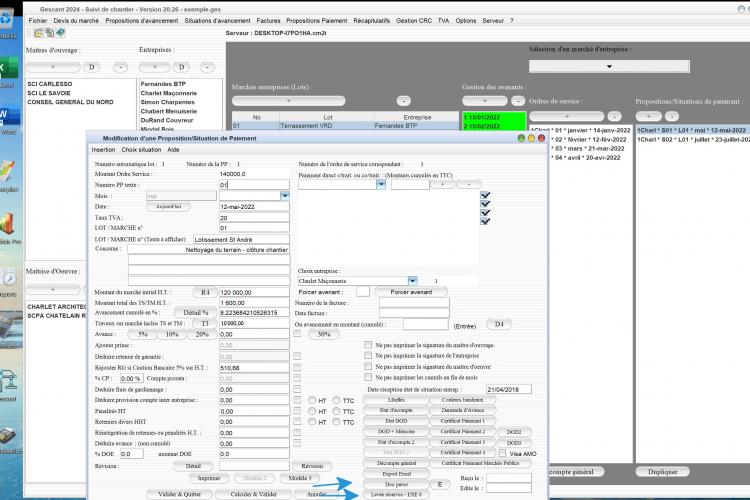
Task: Click the Doc perso button
Action: tap(397, 484)
